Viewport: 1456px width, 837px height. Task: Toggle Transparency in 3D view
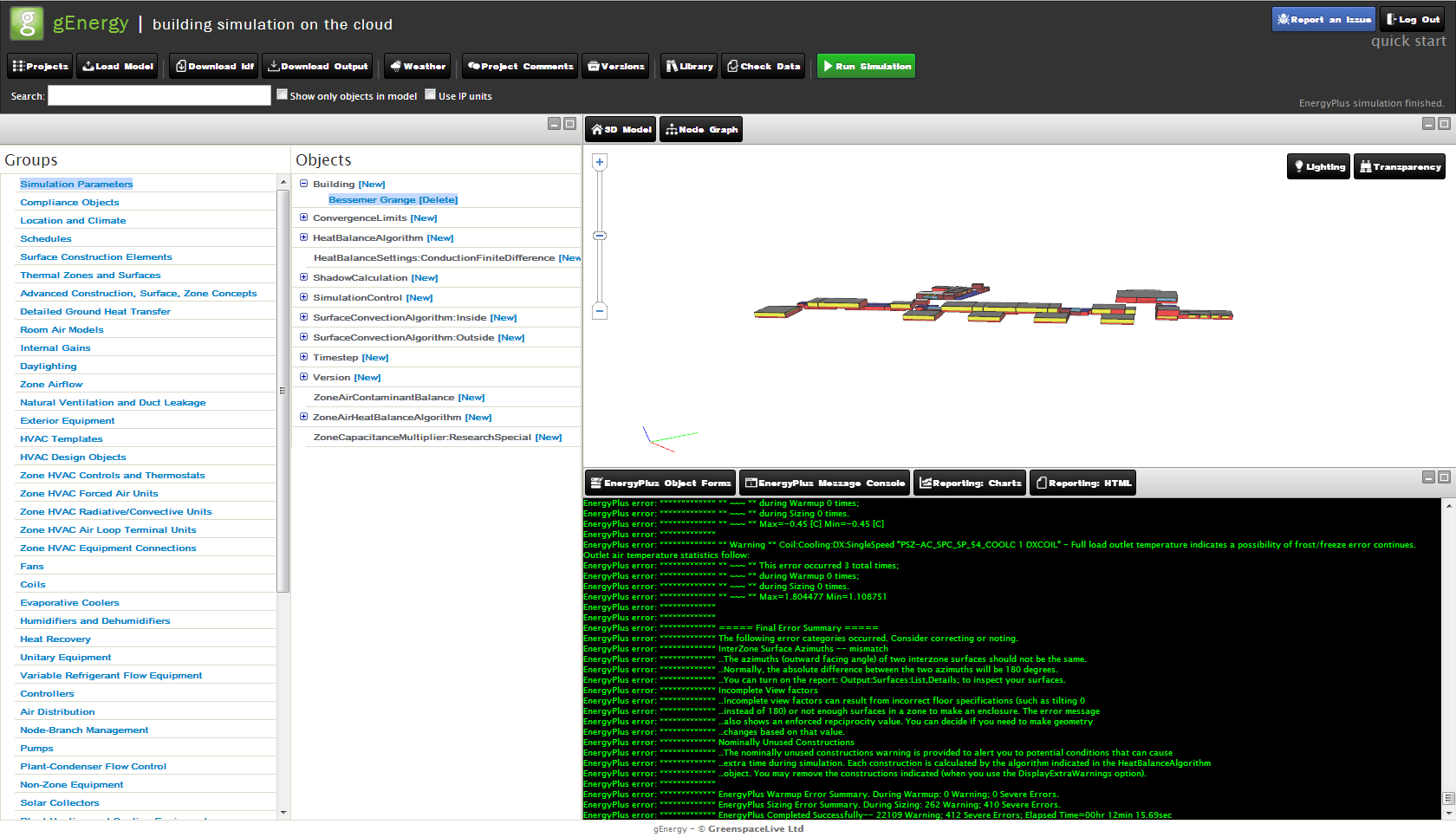point(1400,166)
